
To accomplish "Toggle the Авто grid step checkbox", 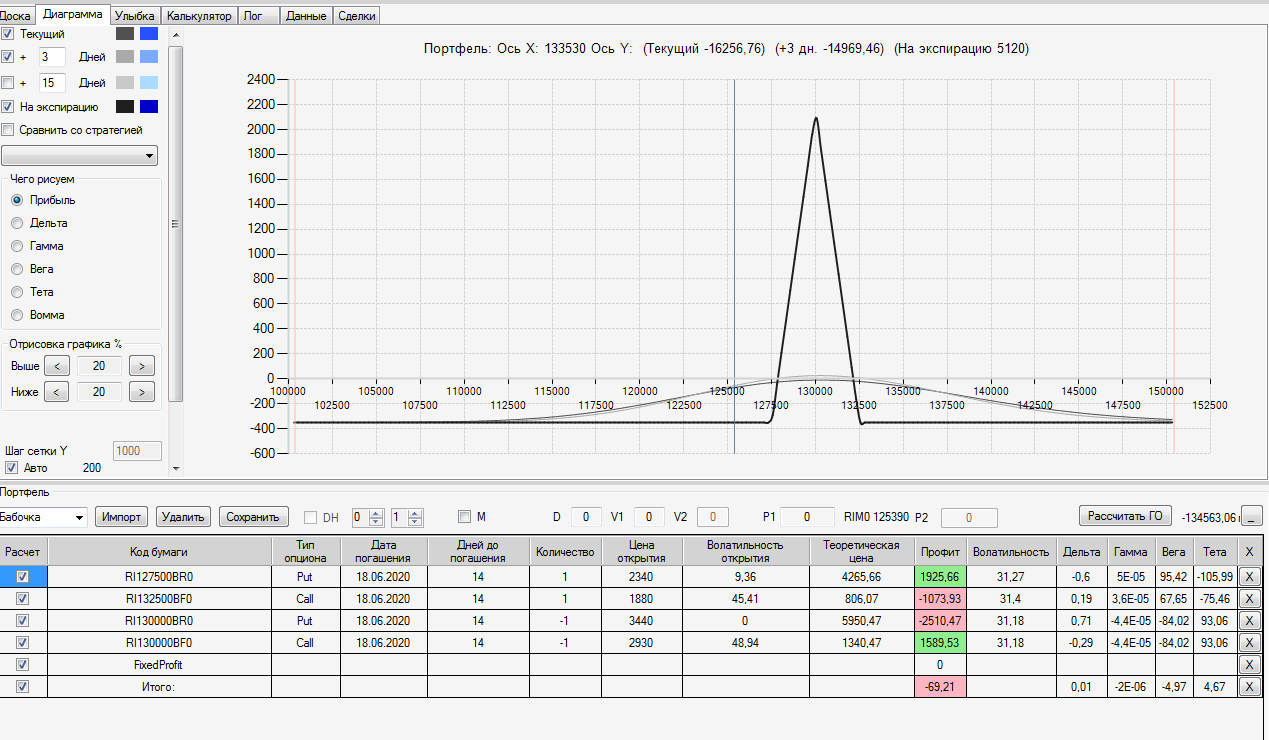I will point(12,468).
